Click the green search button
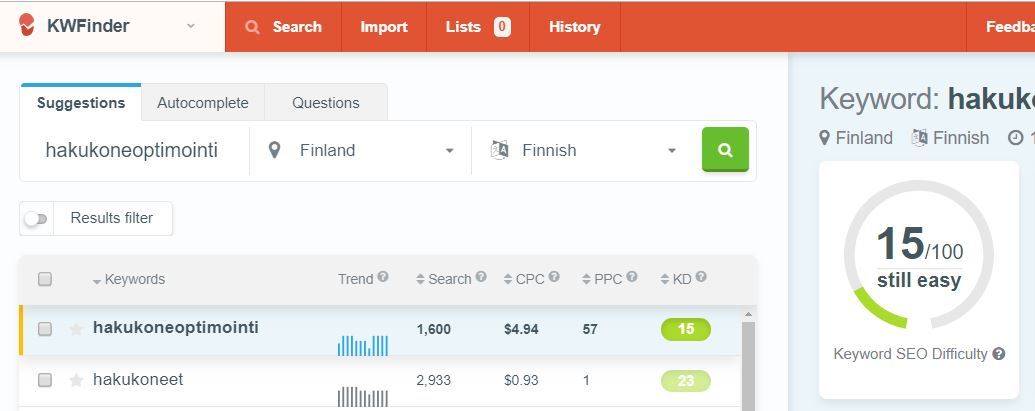 [725, 150]
